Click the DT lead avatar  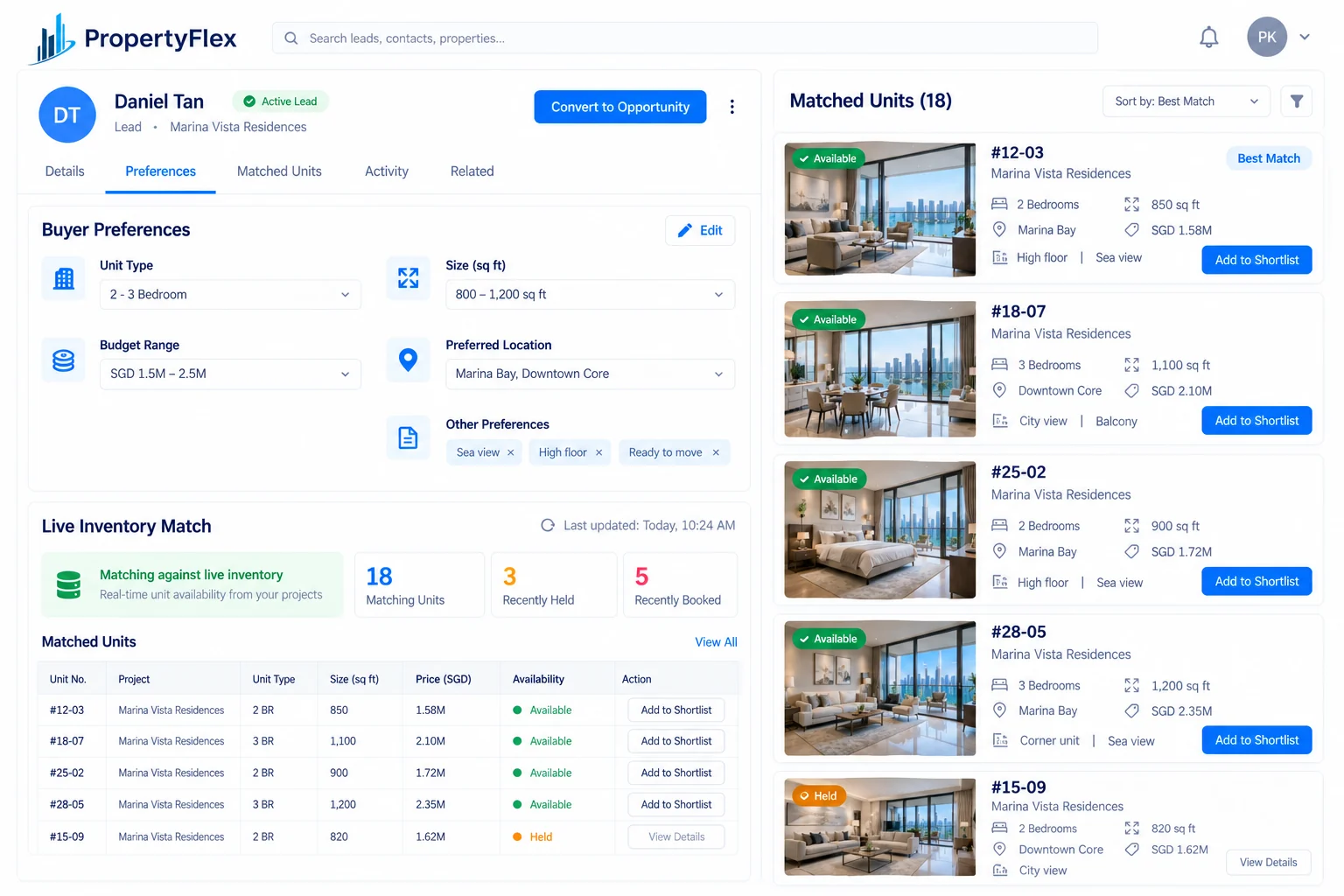click(x=67, y=115)
